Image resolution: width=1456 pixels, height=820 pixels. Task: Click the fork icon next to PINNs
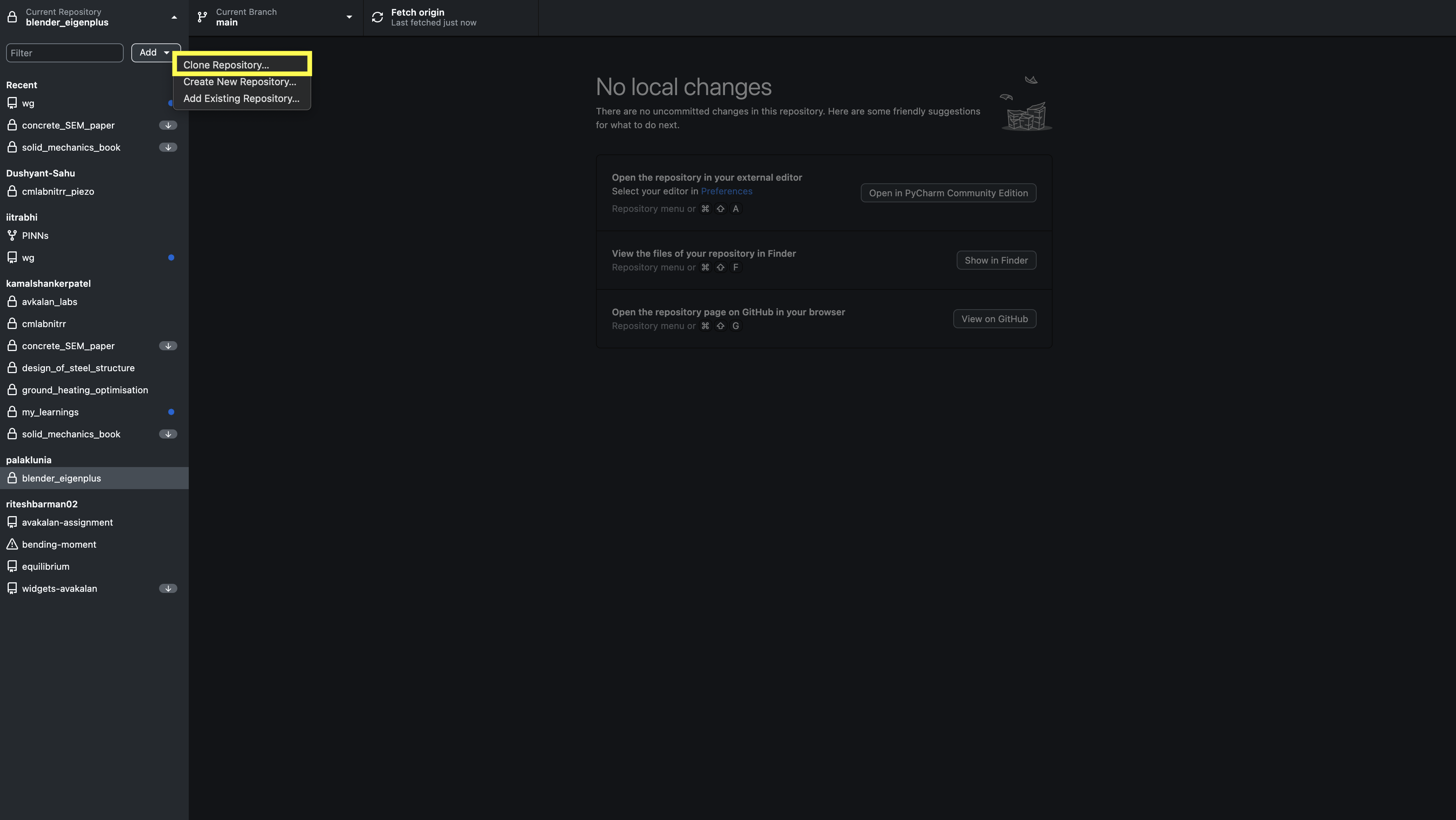click(x=12, y=235)
